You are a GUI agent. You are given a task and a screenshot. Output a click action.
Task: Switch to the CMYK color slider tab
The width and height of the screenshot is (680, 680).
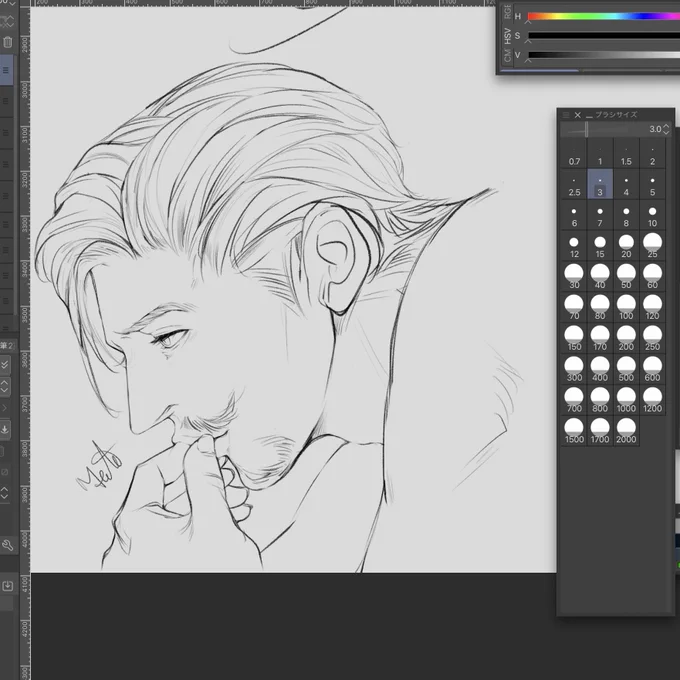[x=508, y=56]
